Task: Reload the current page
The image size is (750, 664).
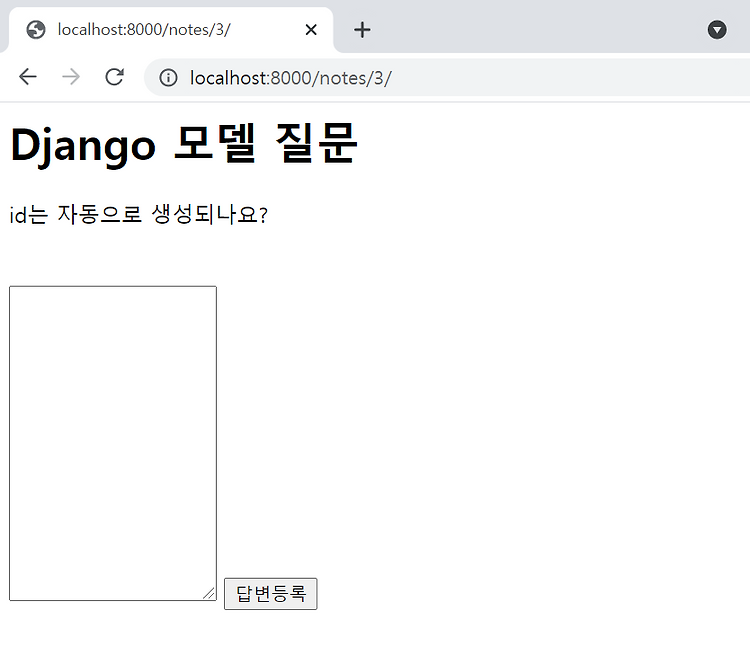Action: [114, 77]
